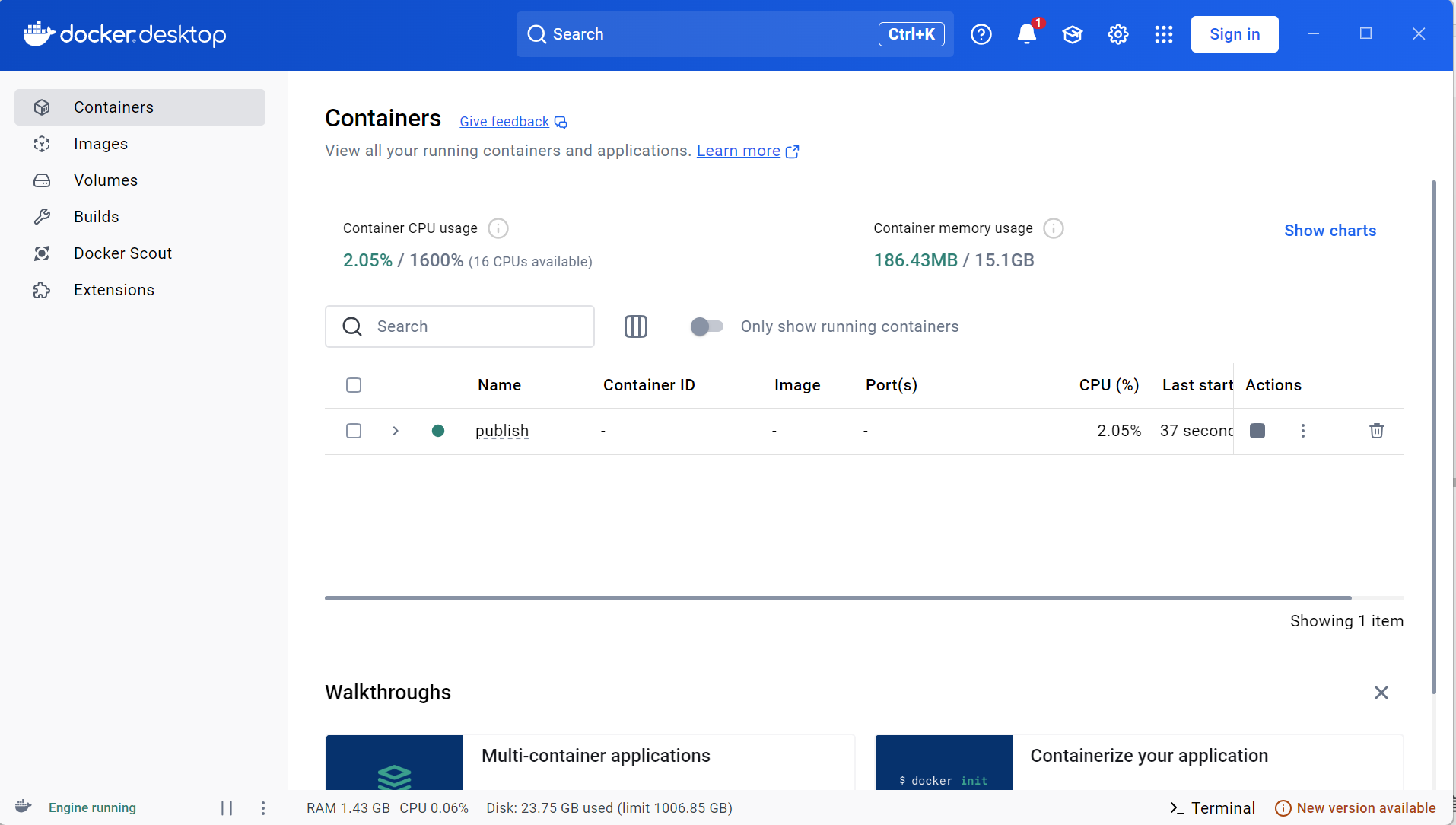Click the Docker Scout sidebar icon

[42, 253]
